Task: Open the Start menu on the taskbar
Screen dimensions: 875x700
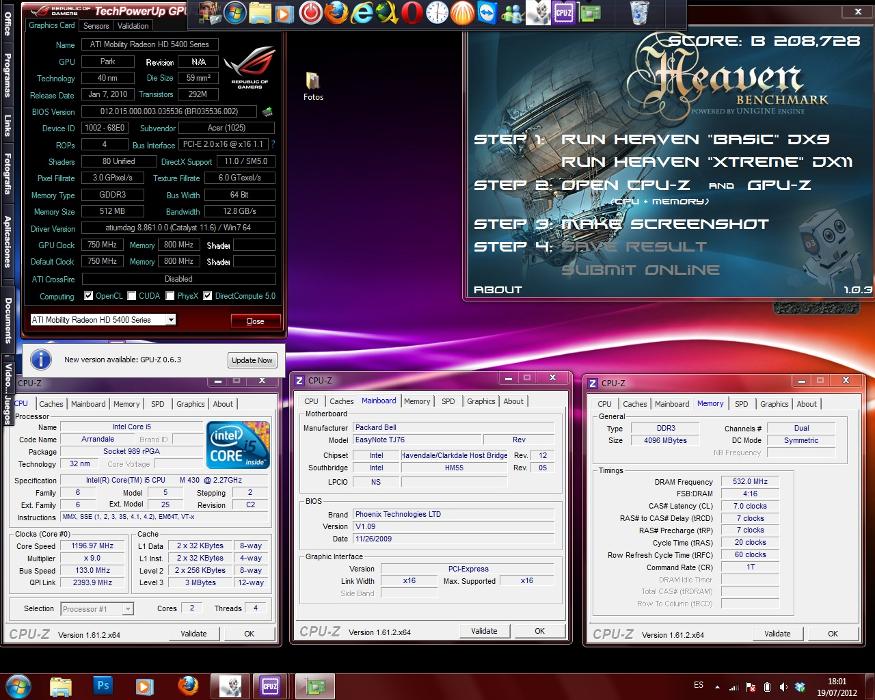Action: point(18,685)
